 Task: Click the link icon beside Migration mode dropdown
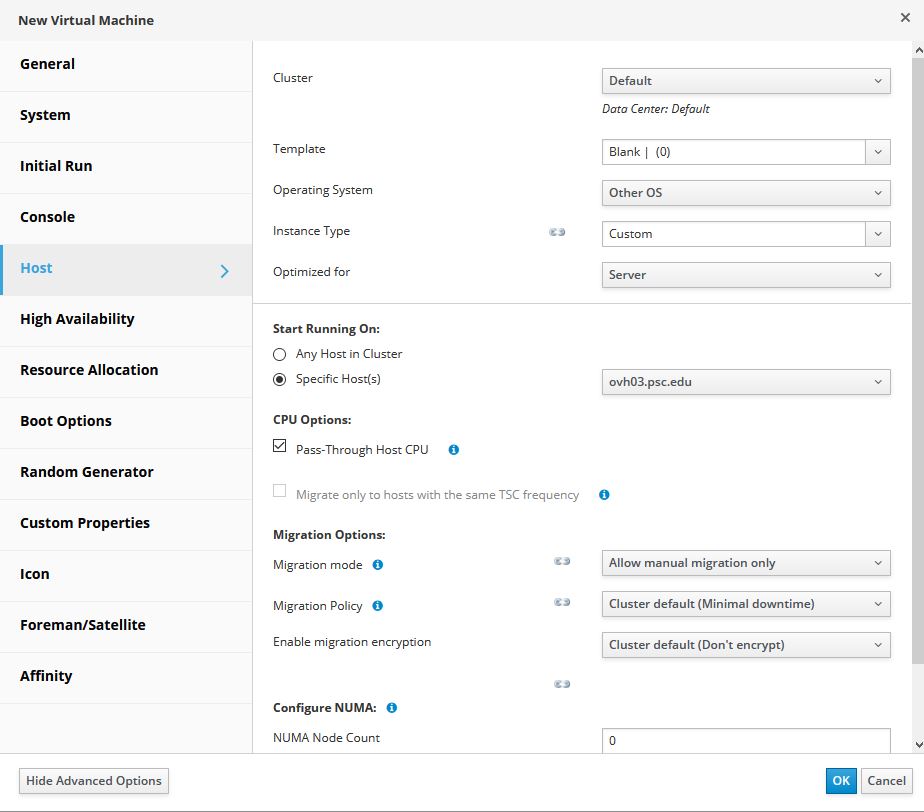(x=562, y=562)
